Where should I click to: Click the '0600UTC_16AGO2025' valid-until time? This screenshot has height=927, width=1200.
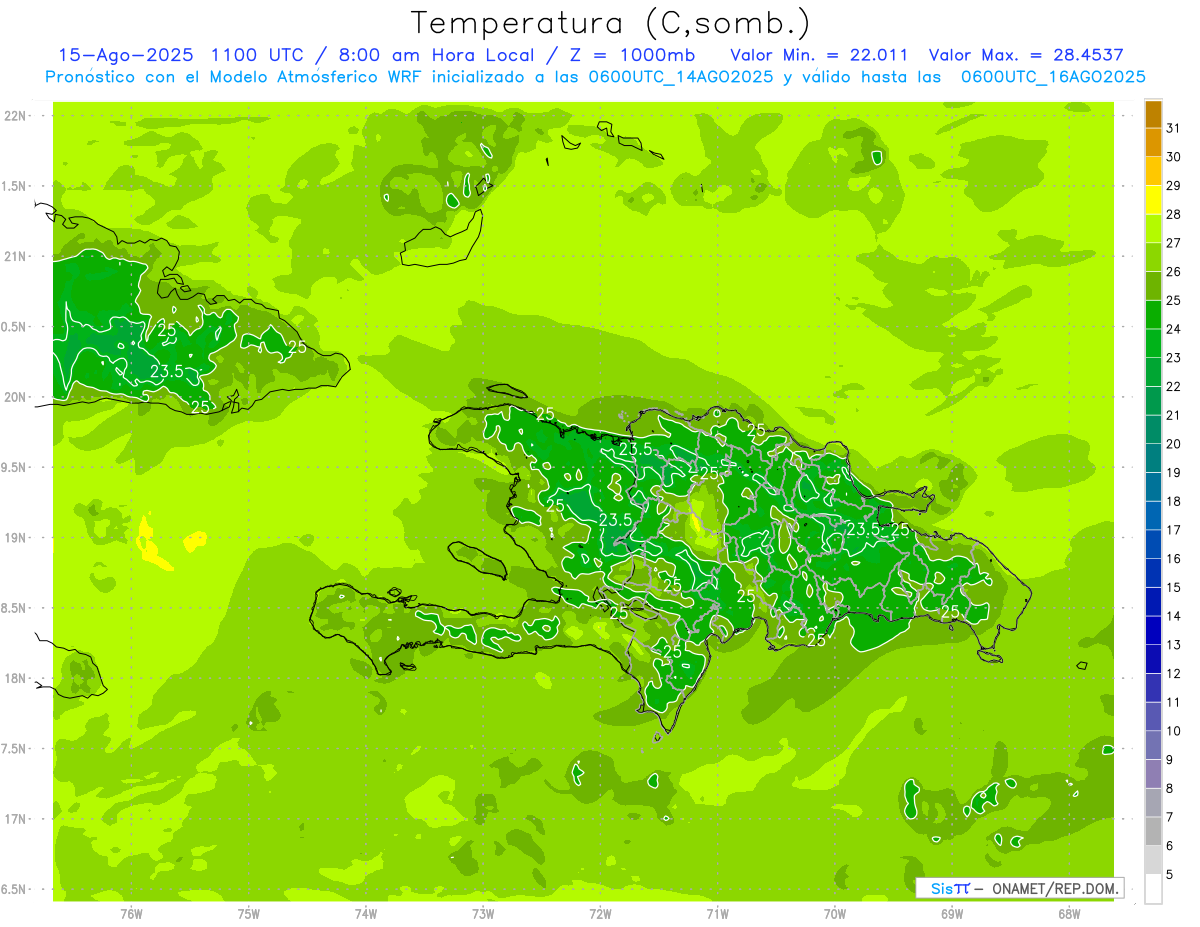pos(1052,77)
